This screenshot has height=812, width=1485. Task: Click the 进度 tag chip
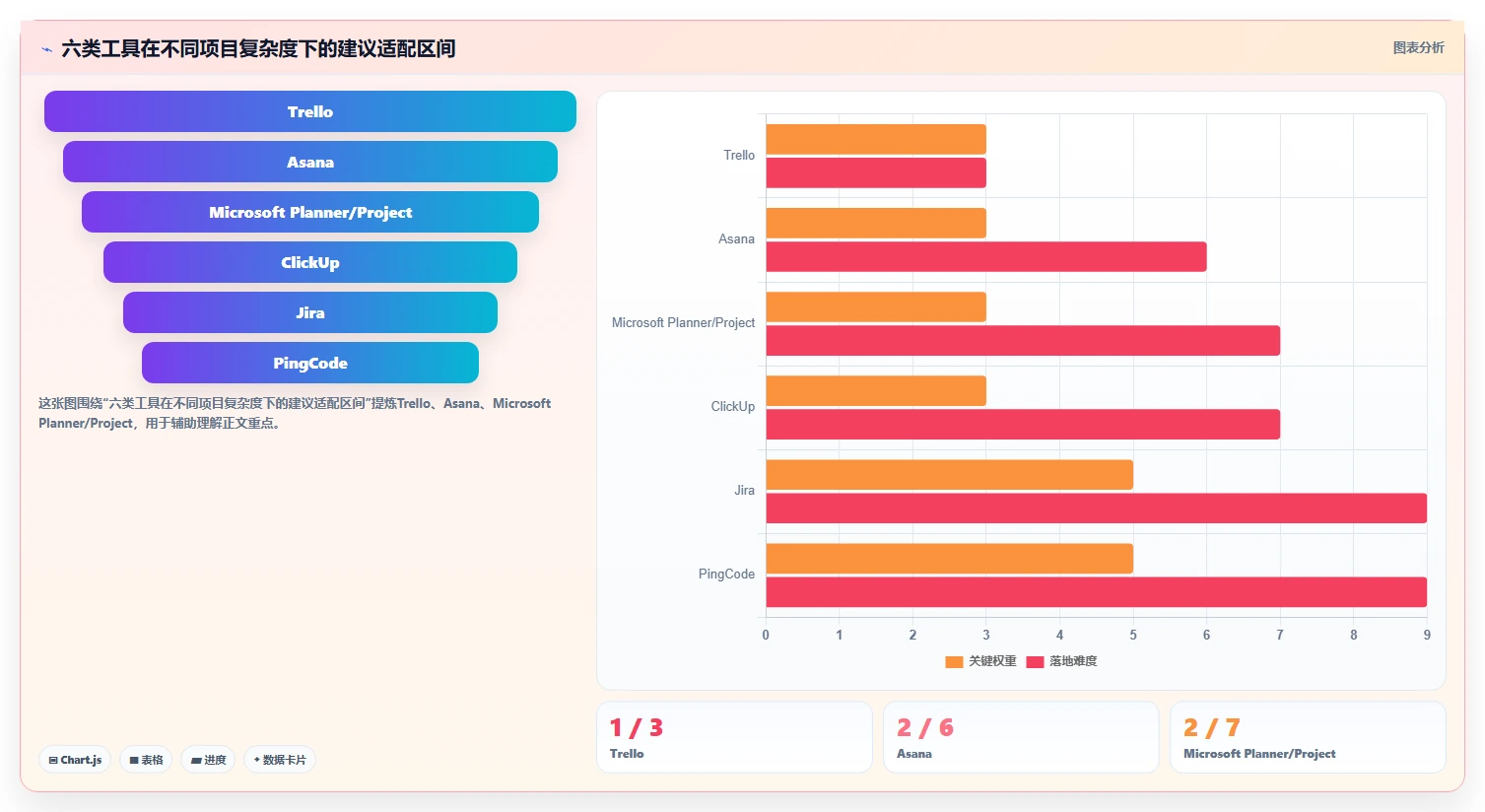tap(208, 760)
